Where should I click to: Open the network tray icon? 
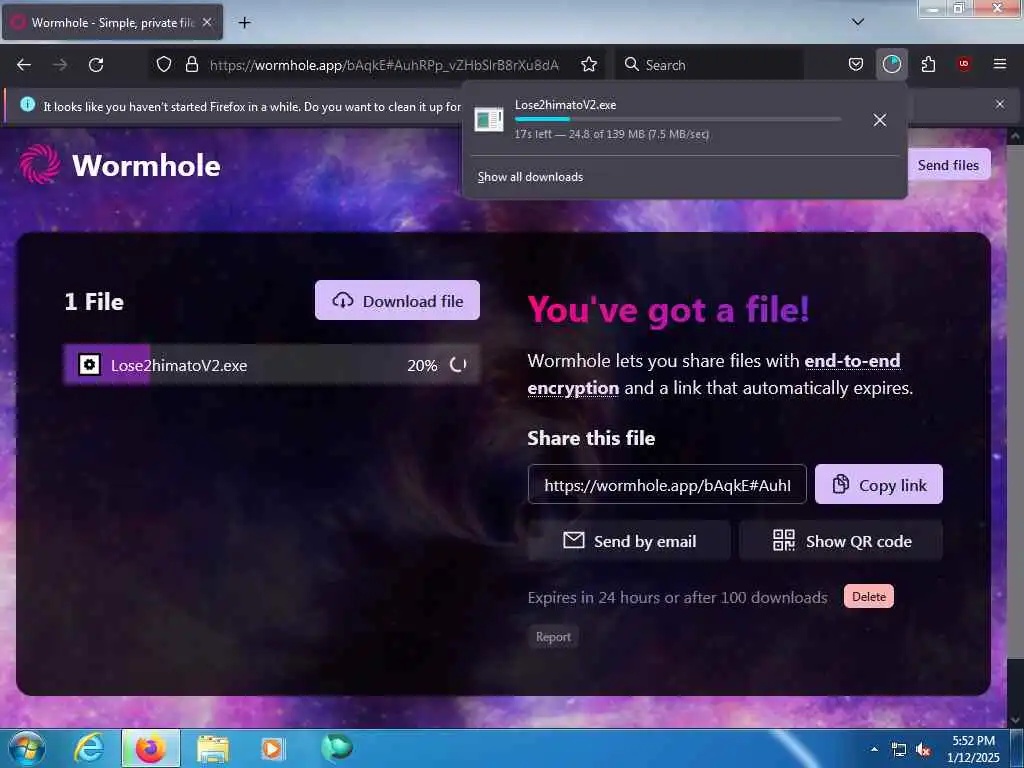point(899,750)
